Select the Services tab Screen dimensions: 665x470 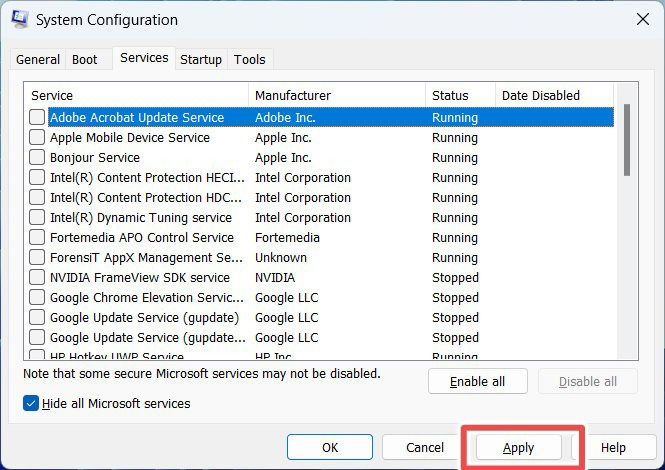pyautogui.click(x=144, y=58)
